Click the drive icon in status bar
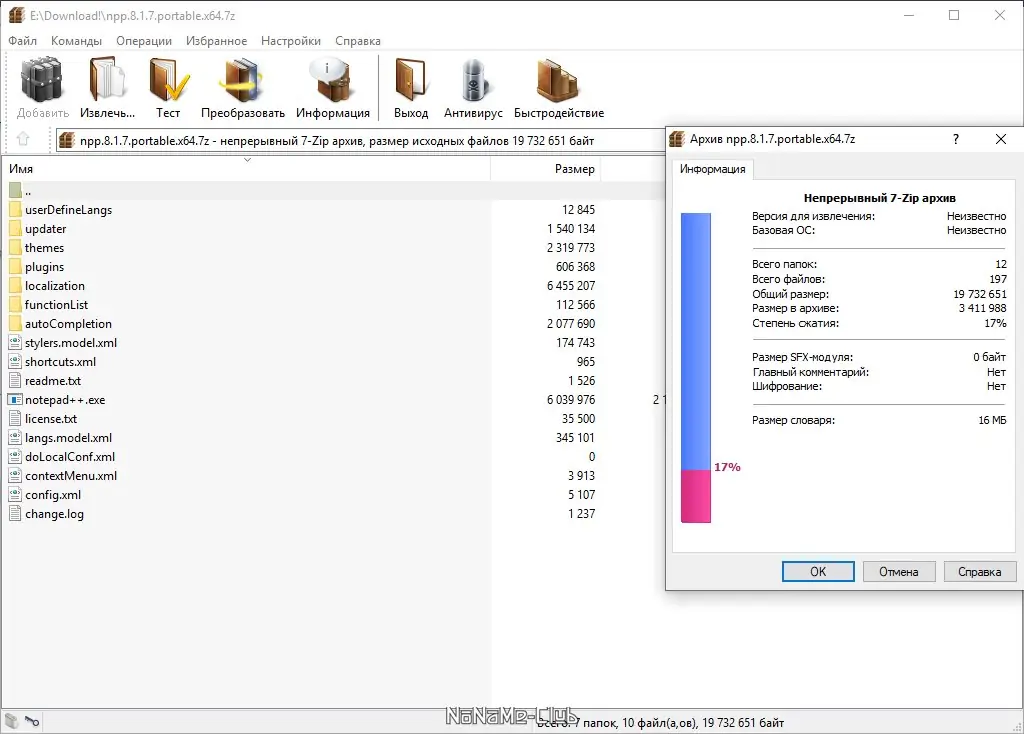 click(x=12, y=721)
